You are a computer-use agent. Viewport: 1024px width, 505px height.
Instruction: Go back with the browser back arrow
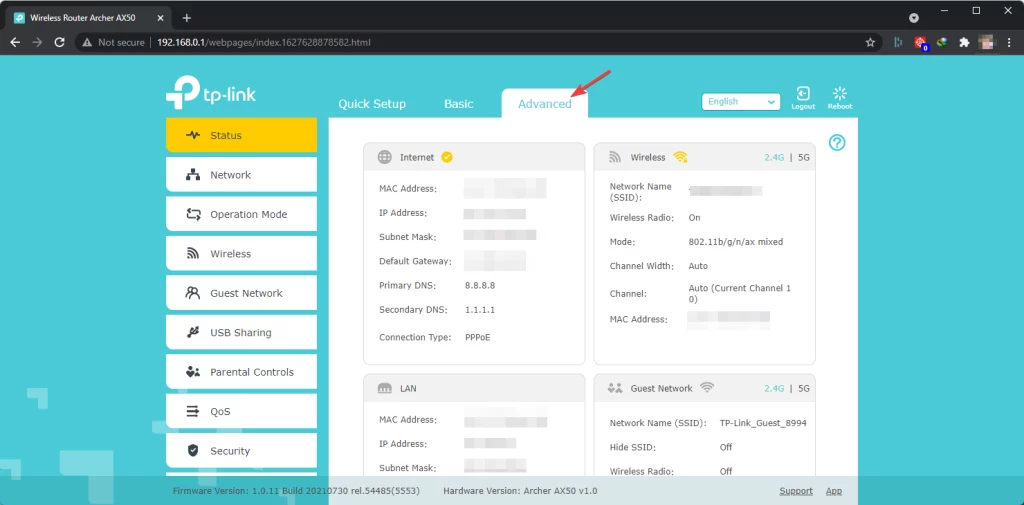16,42
